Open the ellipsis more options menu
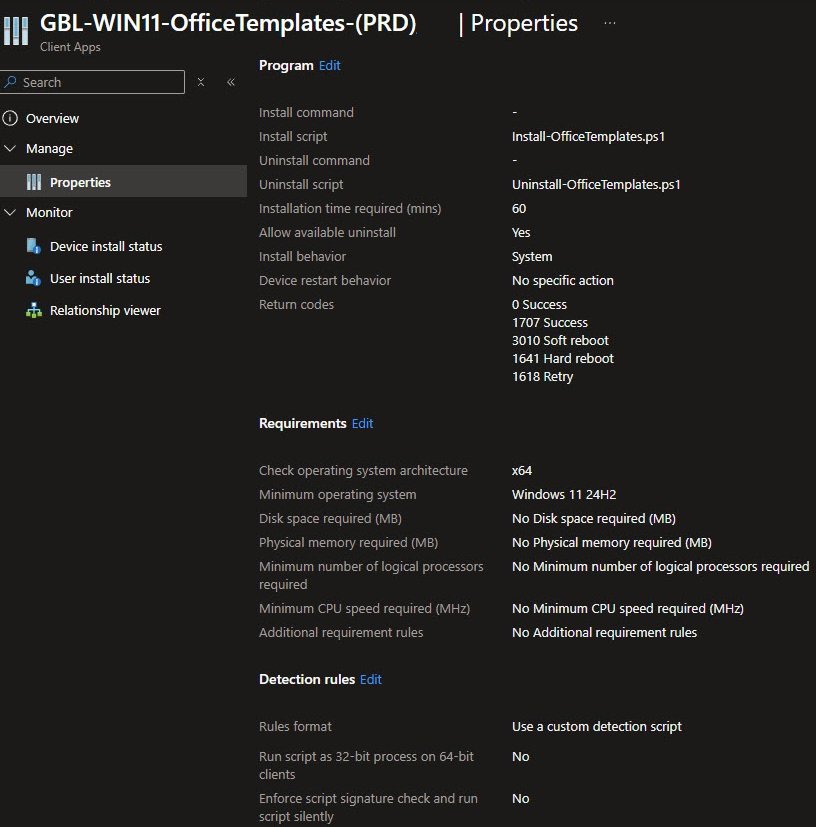The image size is (816, 827). point(610,23)
